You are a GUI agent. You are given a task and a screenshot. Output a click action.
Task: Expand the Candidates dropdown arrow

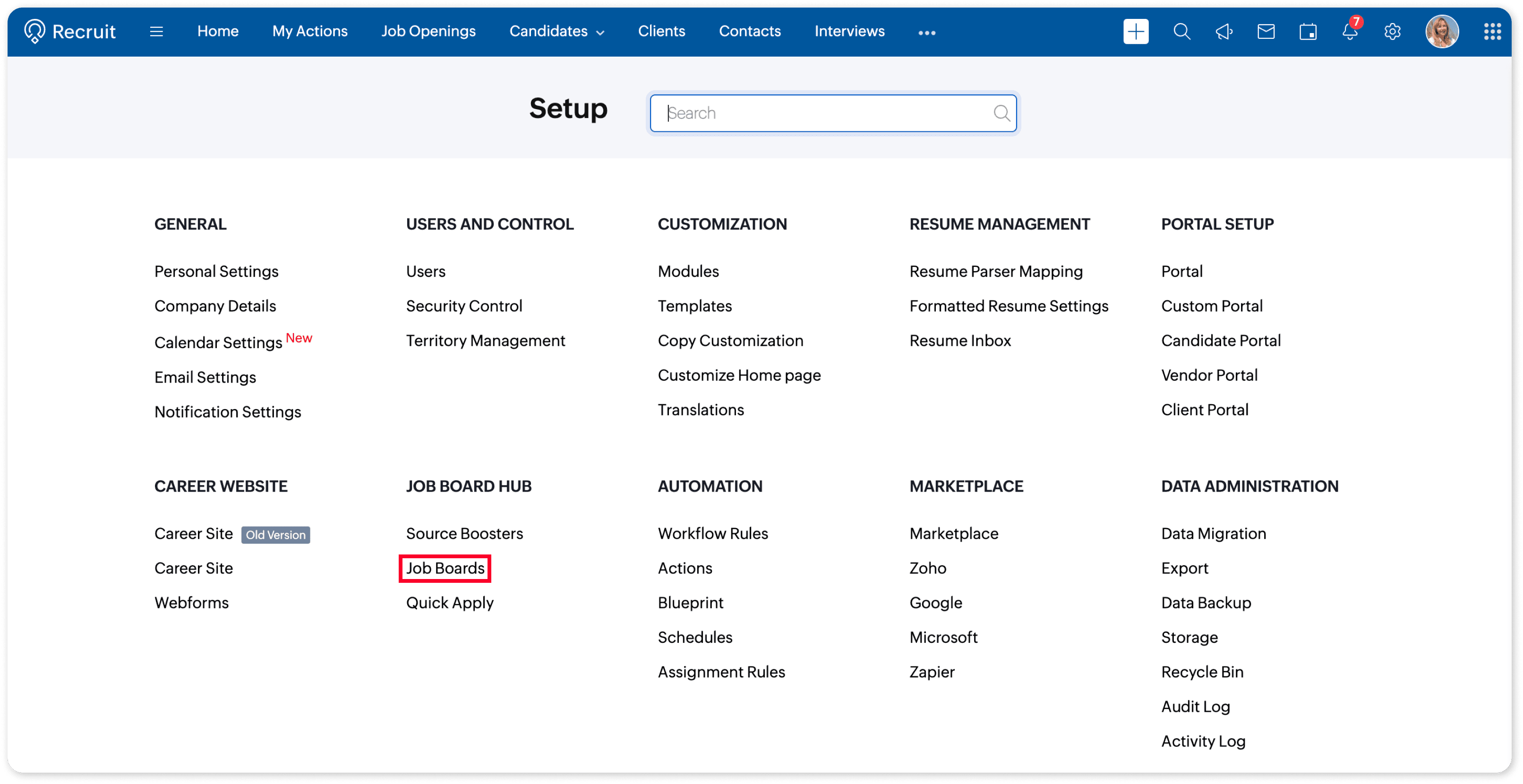[600, 33]
